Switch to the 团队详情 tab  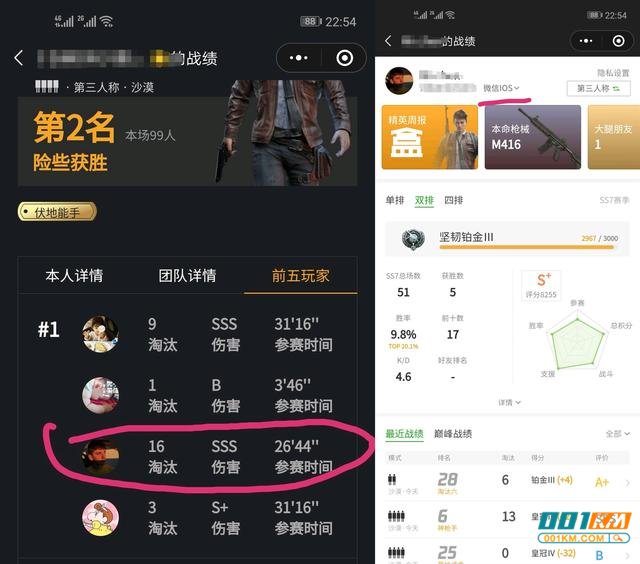click(x=187, y=276)
